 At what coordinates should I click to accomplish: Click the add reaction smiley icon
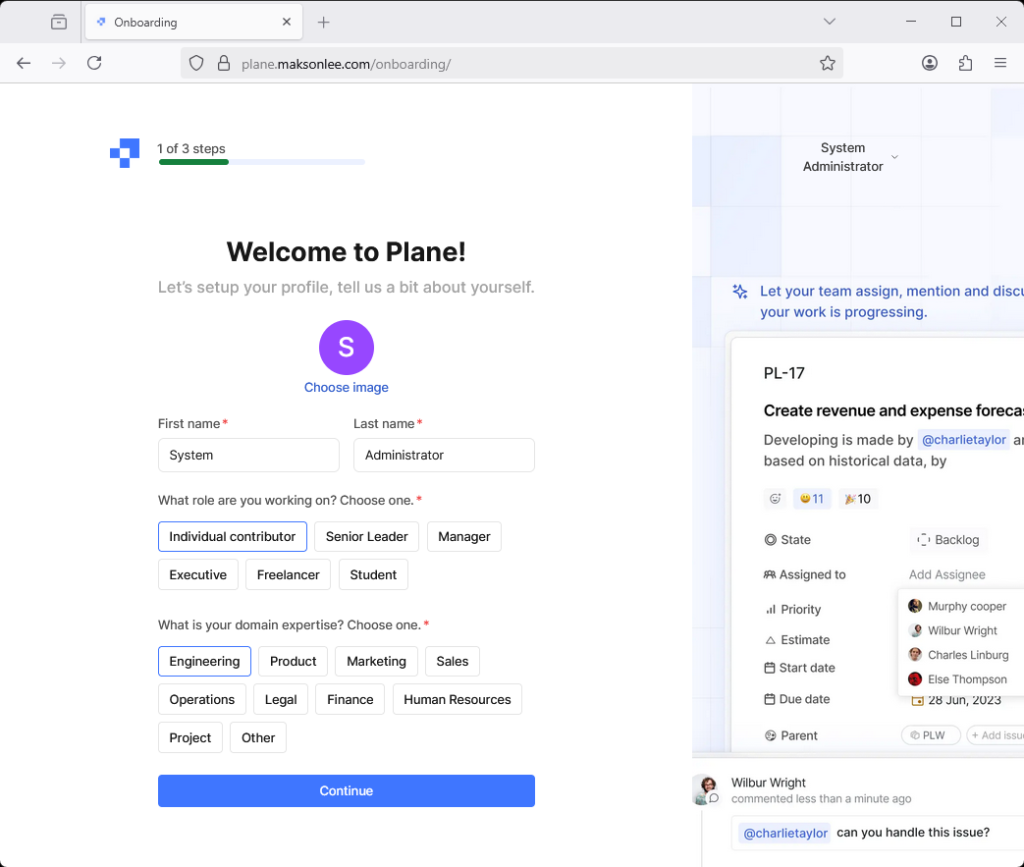pyautogui.click(x=775, y=499)
